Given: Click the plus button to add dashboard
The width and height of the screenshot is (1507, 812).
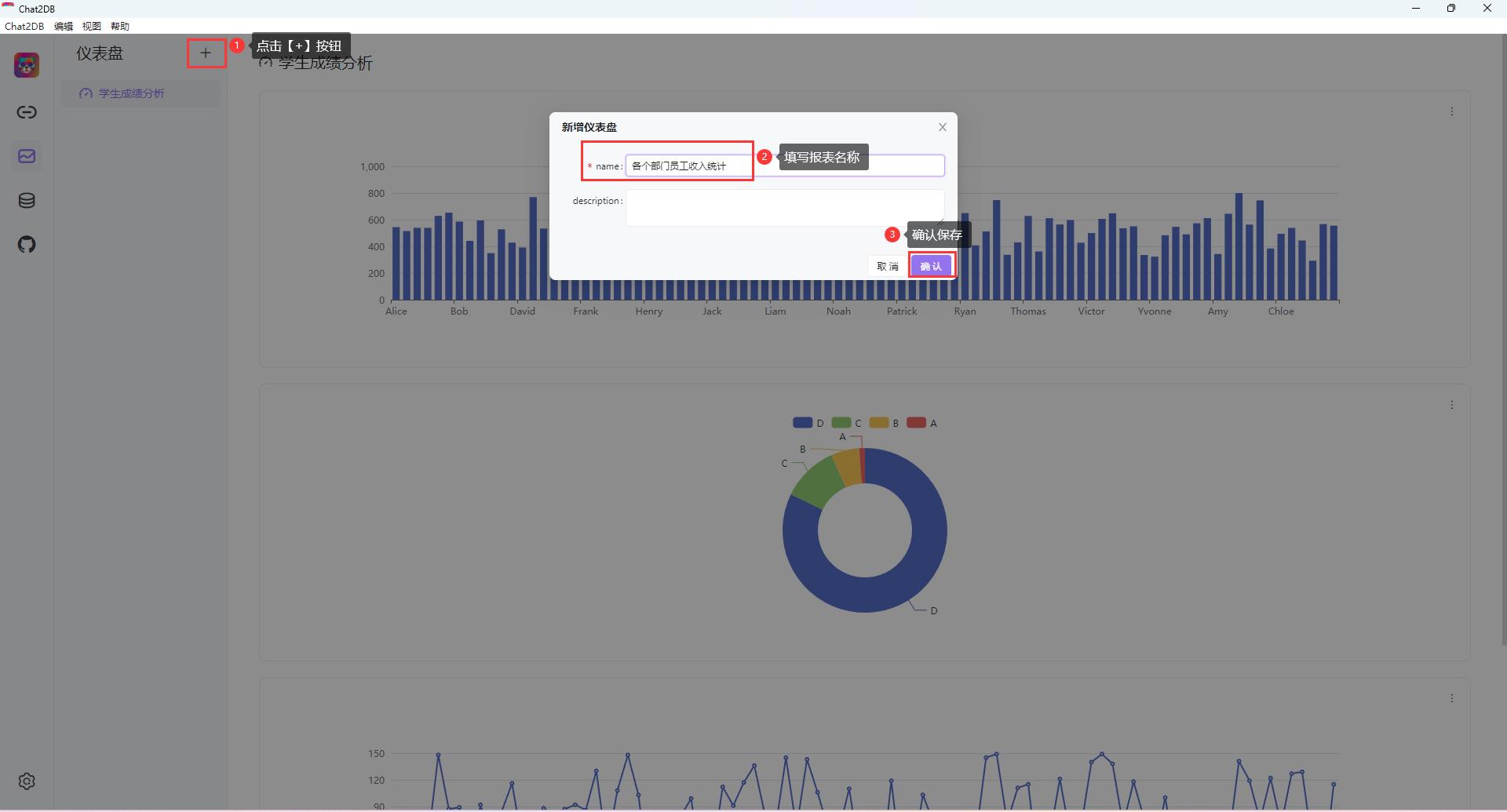Looking at the screenshot, I should [x=206, y=53].
